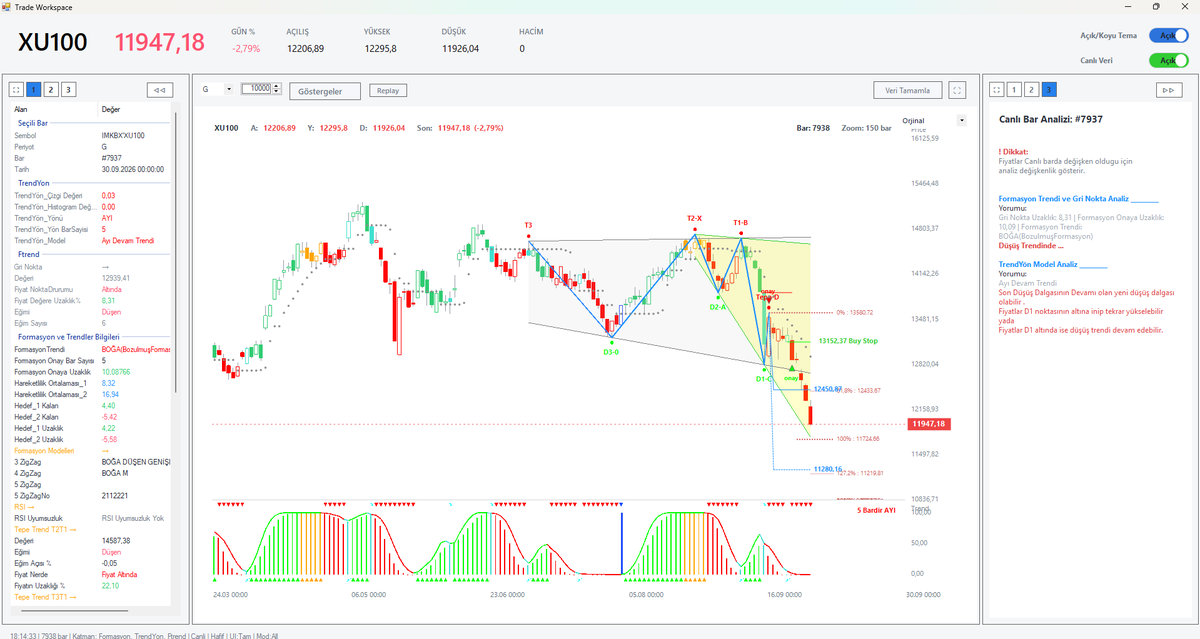Select TrendYön_Model row Ayı Devam Trendi
Screen dimensions: 1200x639
tap(91, 240)
